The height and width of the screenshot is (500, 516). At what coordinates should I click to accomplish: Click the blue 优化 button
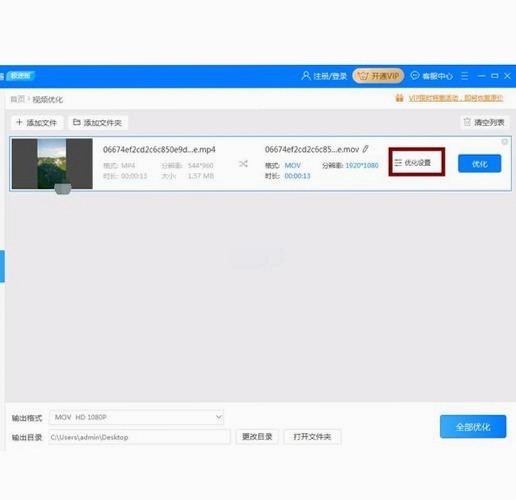tap(479, 164)
